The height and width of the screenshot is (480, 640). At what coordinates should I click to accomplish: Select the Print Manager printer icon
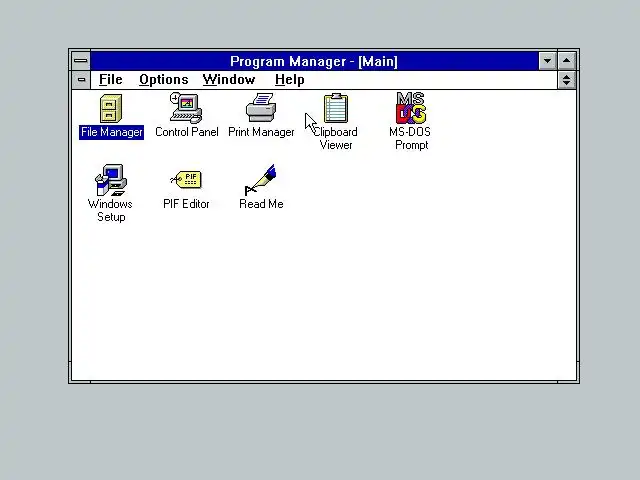261,107
